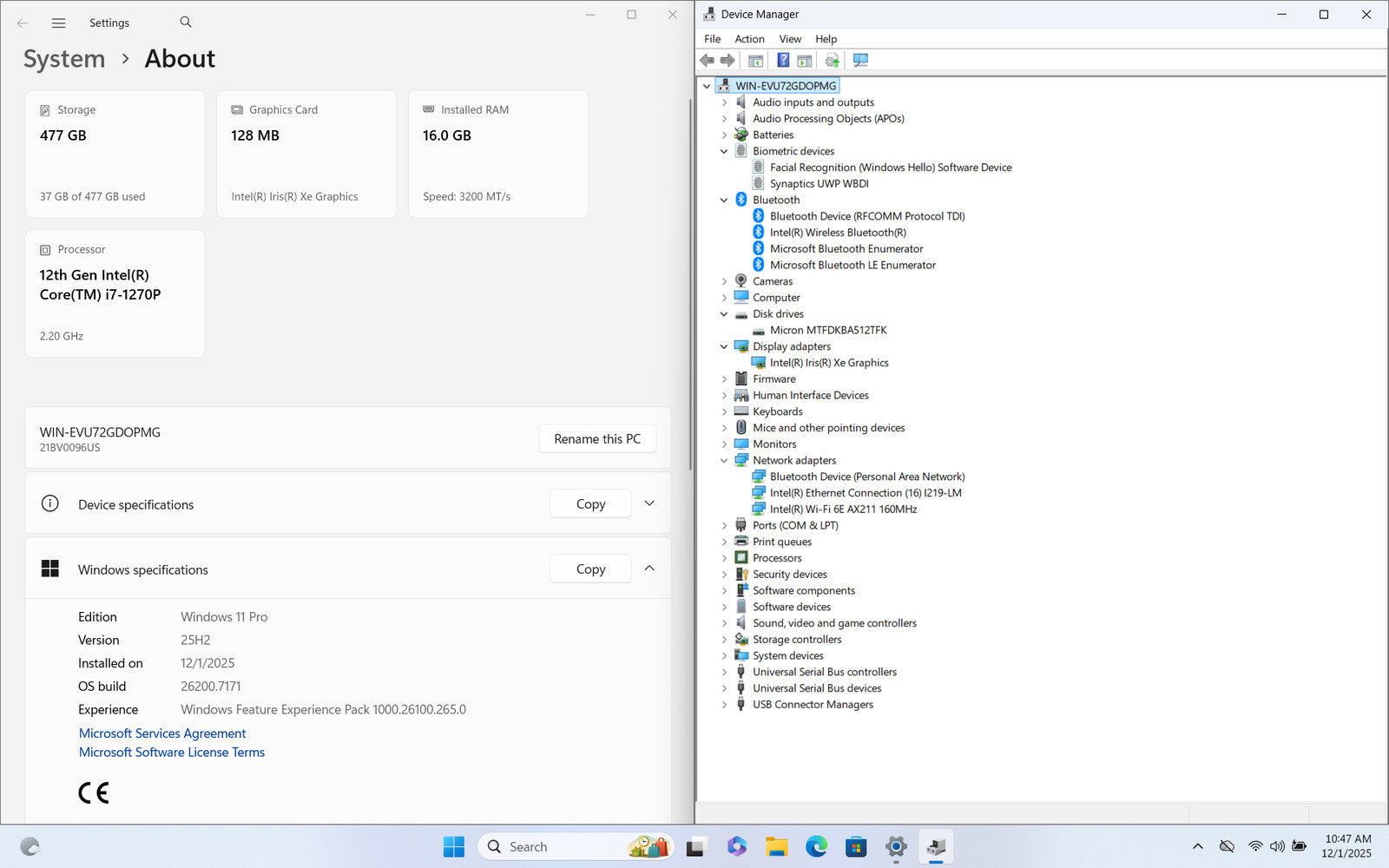Collapse Windows specifications section
The width and height of the screenshot is (1389, 868).
649,569
